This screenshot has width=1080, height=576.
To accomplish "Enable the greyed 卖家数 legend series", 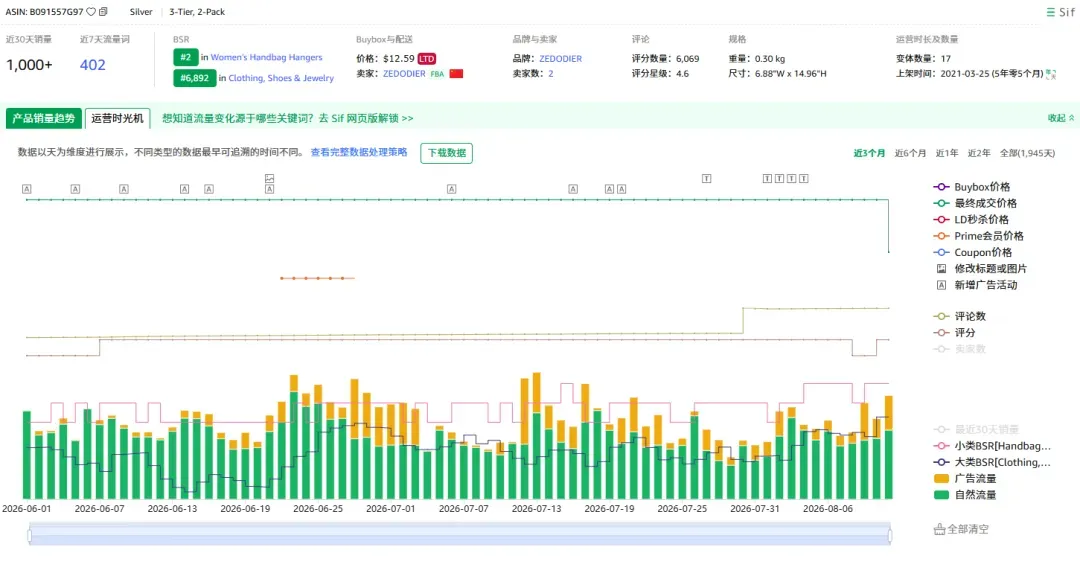I will coord(959,349).
